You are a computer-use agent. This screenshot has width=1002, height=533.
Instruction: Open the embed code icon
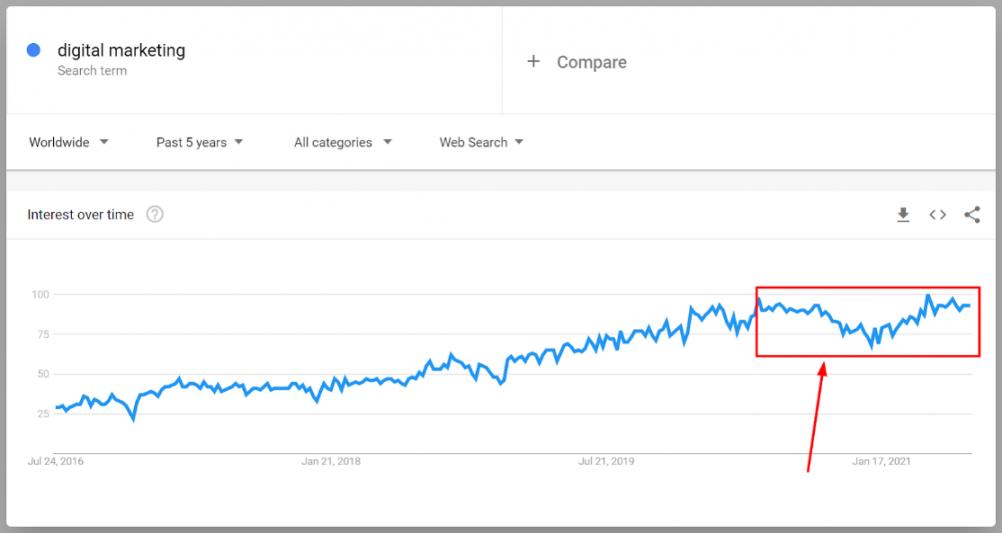(x=937, y=214)
